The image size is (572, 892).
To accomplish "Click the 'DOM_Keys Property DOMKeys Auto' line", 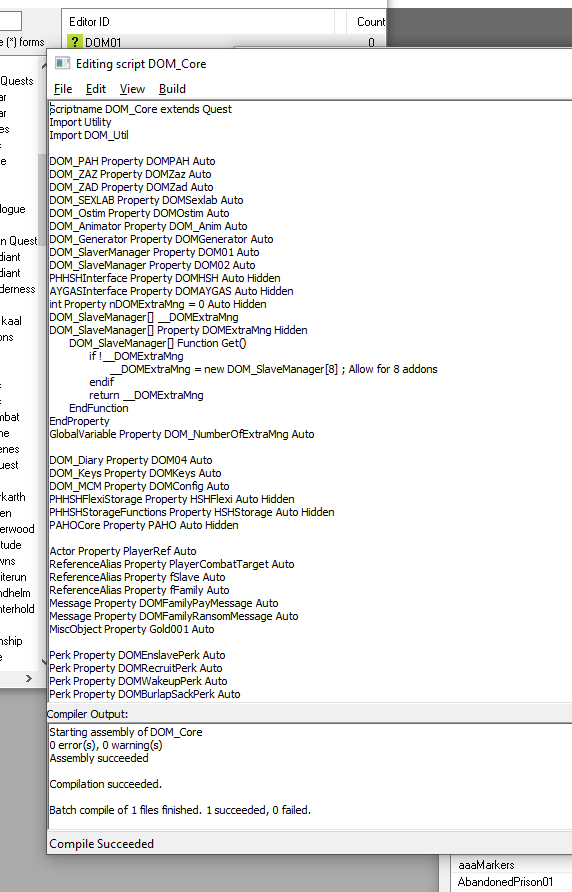I will coord(135,473).
